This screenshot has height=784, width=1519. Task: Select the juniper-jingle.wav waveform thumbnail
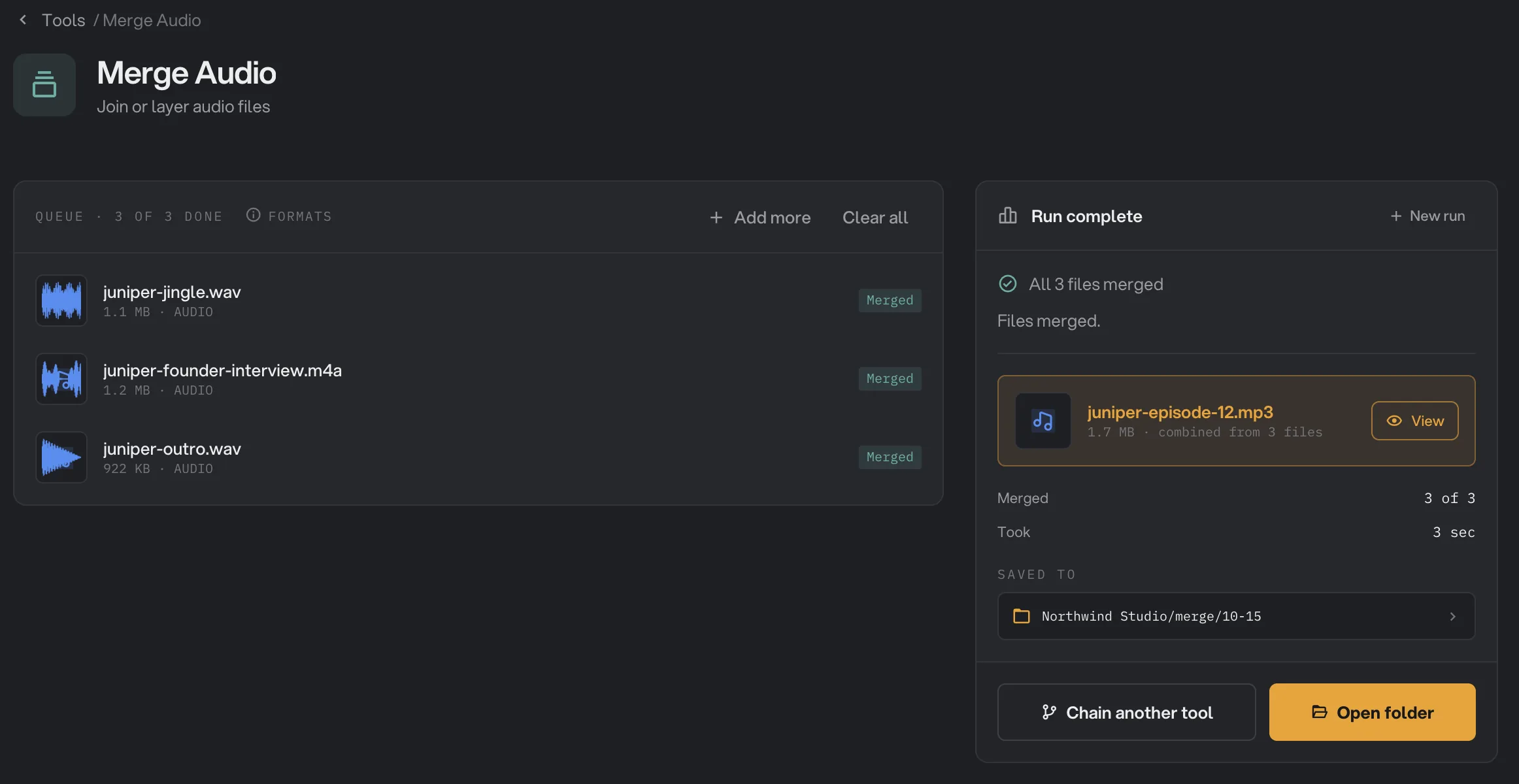(x=61, y=301)
